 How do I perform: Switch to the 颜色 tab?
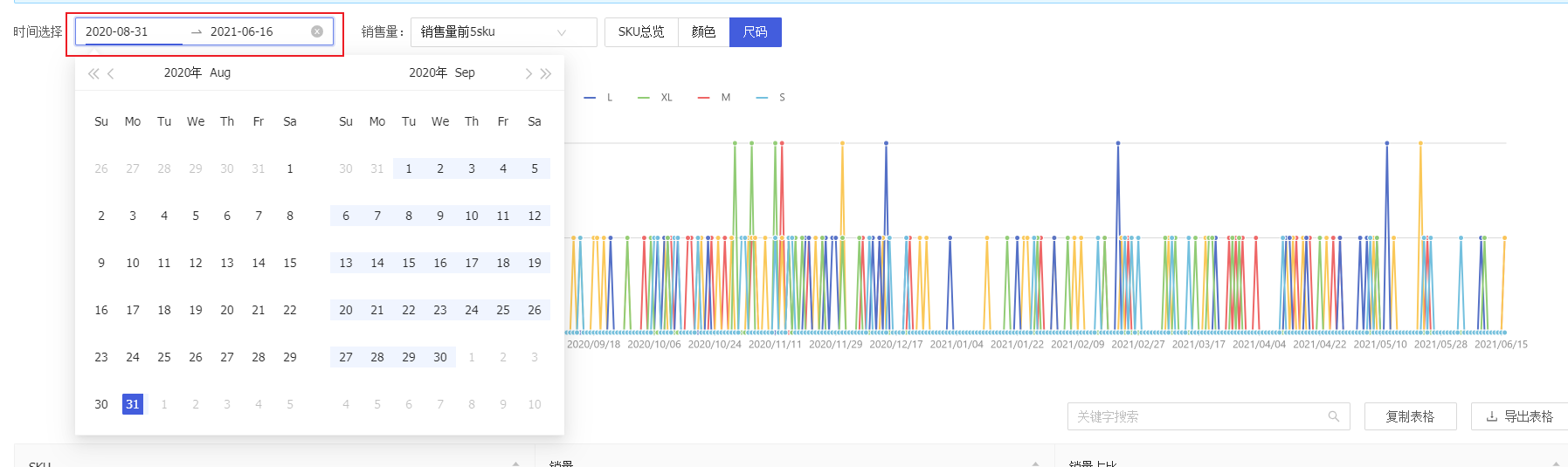coord(703,32)
